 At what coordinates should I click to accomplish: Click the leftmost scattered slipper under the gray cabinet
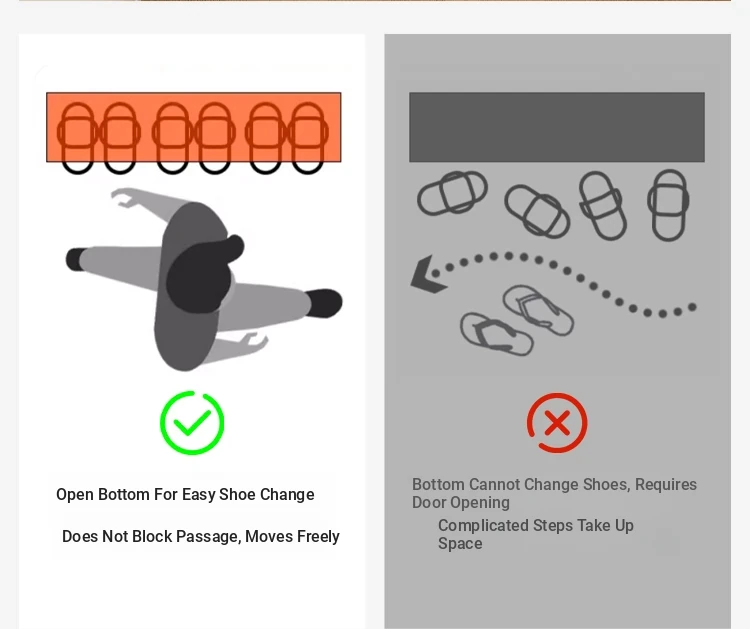click(x=452, y=193)
